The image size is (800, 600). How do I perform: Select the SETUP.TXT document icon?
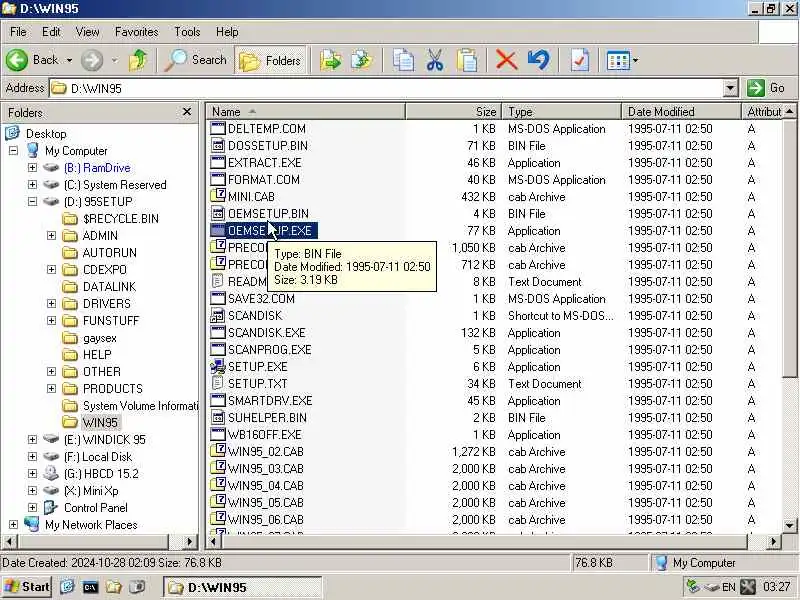tap(218, 383)
